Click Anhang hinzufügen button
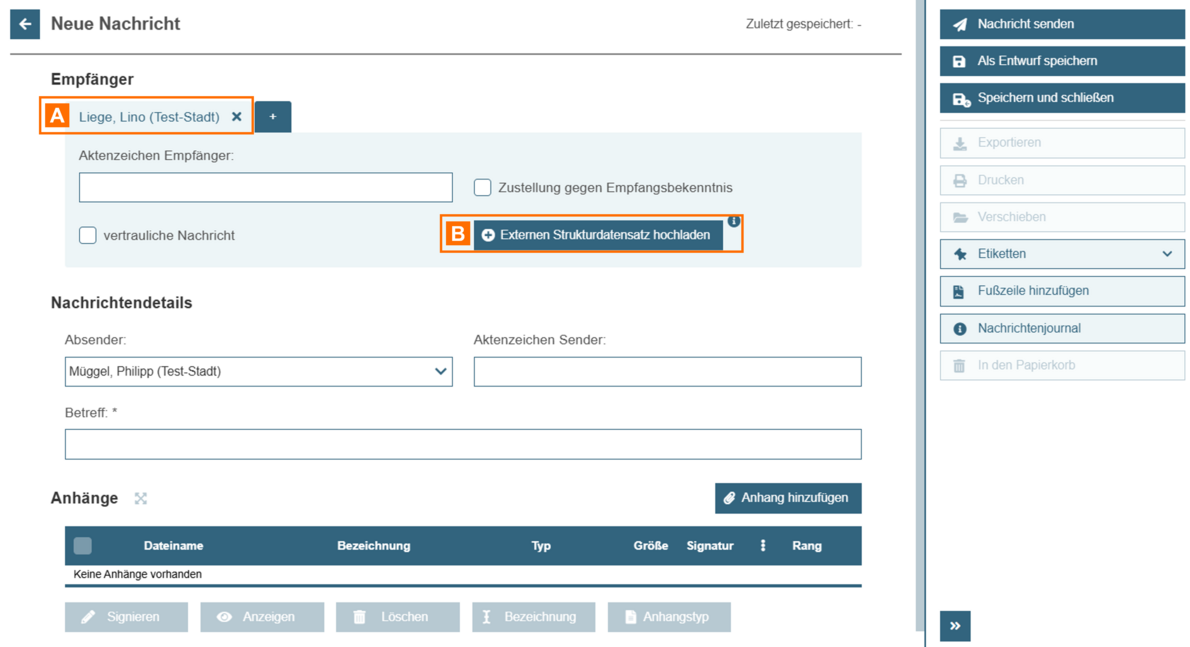Viewport: 1190px width, 647px height. pos(788,498)
